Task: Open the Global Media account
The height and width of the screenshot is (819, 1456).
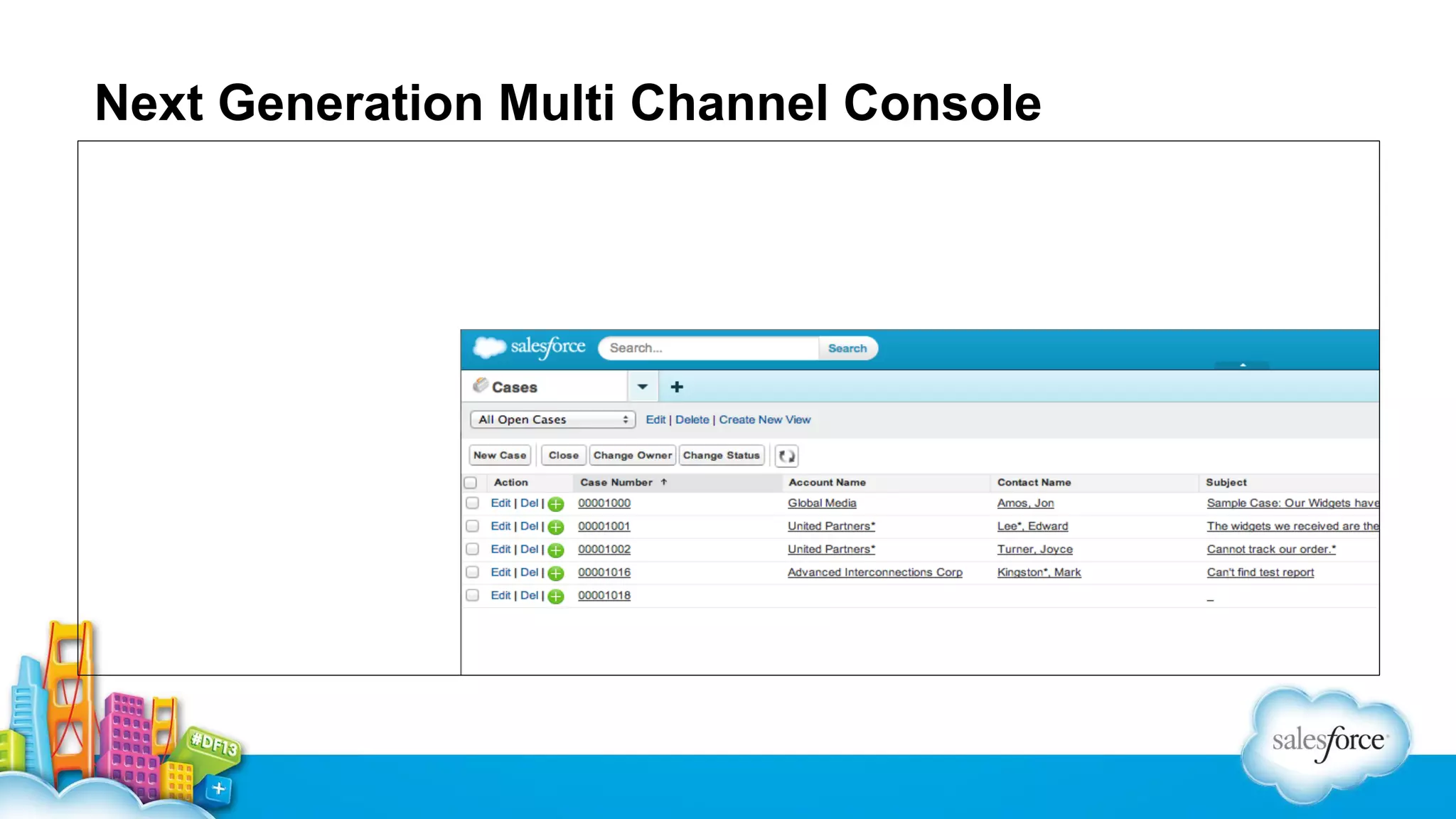Action: coord(822,503)
